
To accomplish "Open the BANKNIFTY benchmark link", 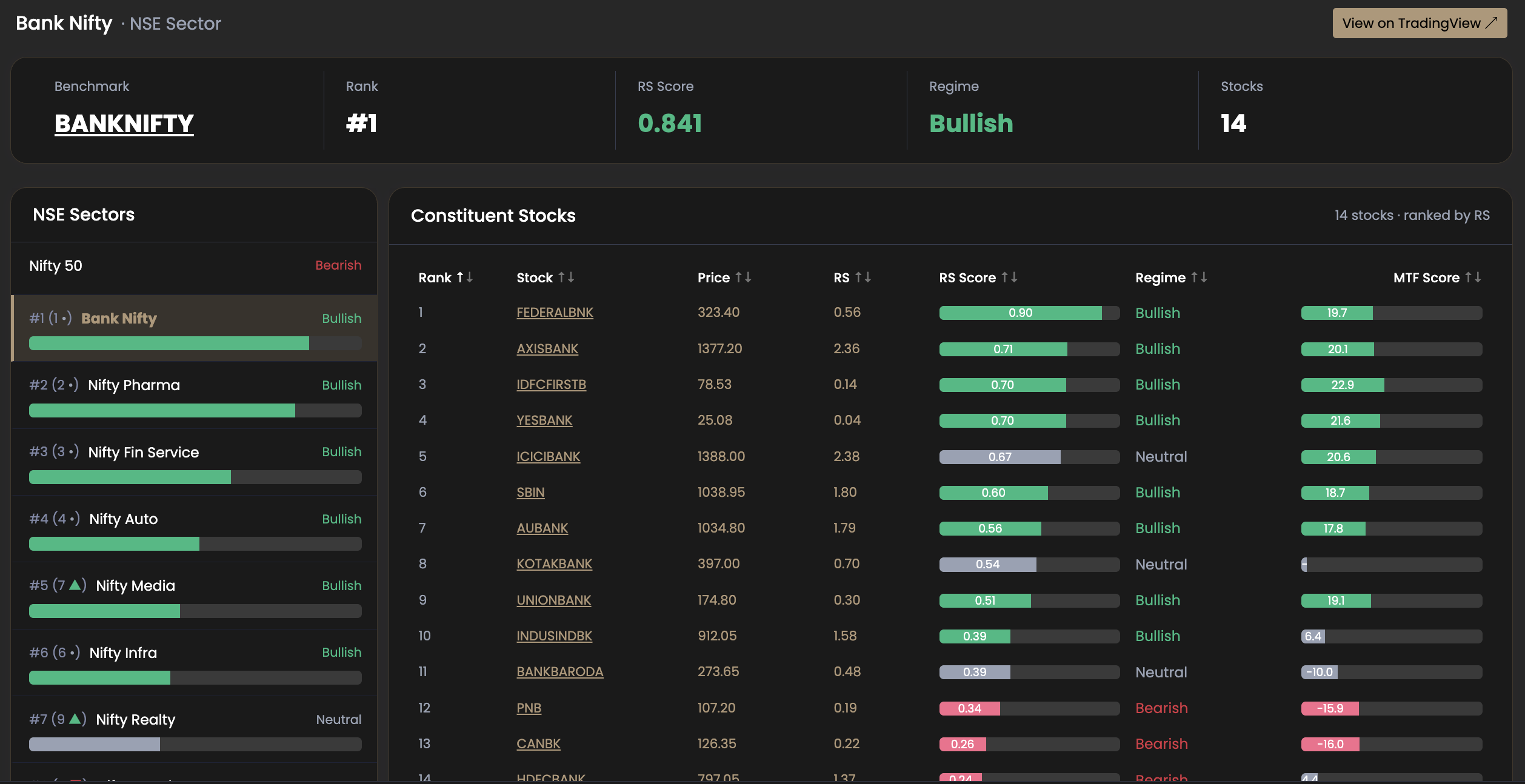I will [124, 124].
